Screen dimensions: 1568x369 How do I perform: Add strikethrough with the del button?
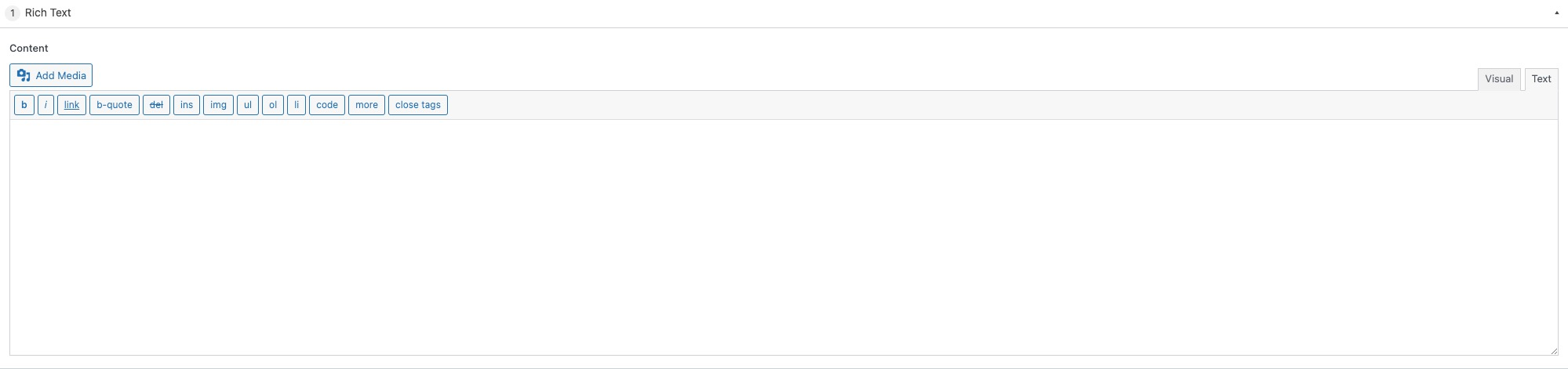click(156, 105)
